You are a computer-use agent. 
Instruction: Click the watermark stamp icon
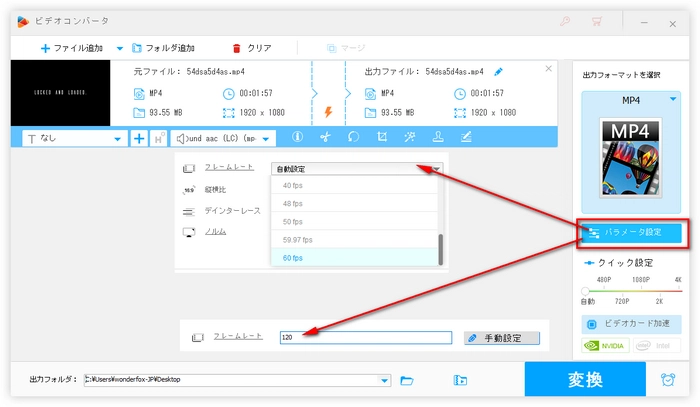point(437,137)
